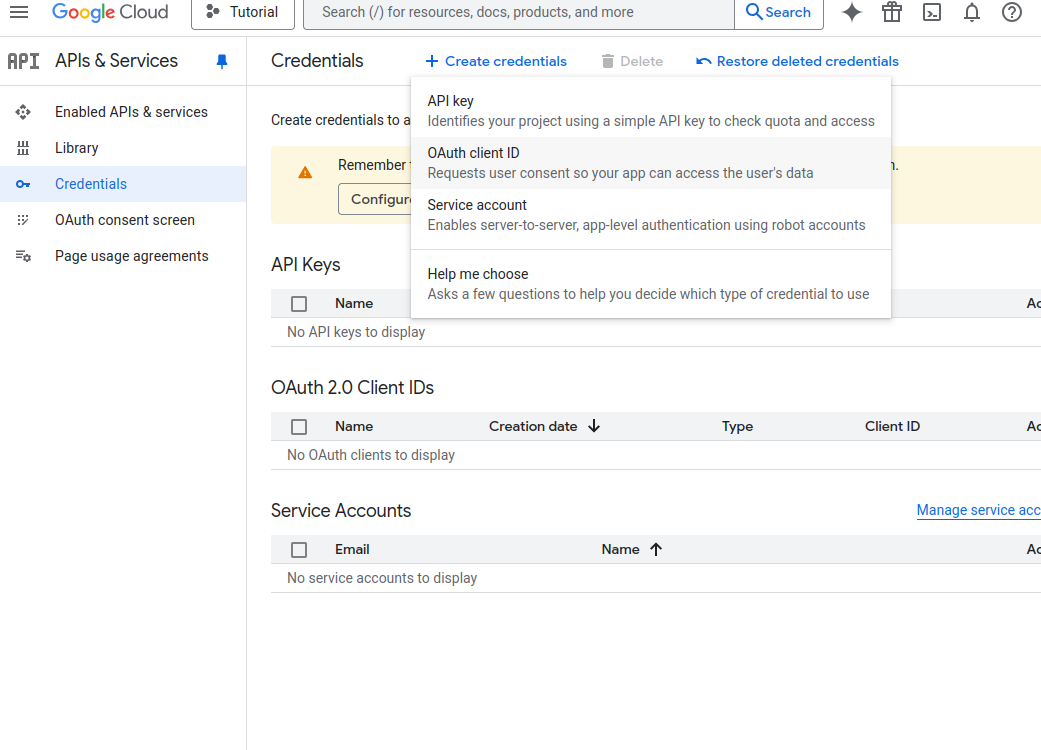Click Create credentials button

[x=496, y=61]
